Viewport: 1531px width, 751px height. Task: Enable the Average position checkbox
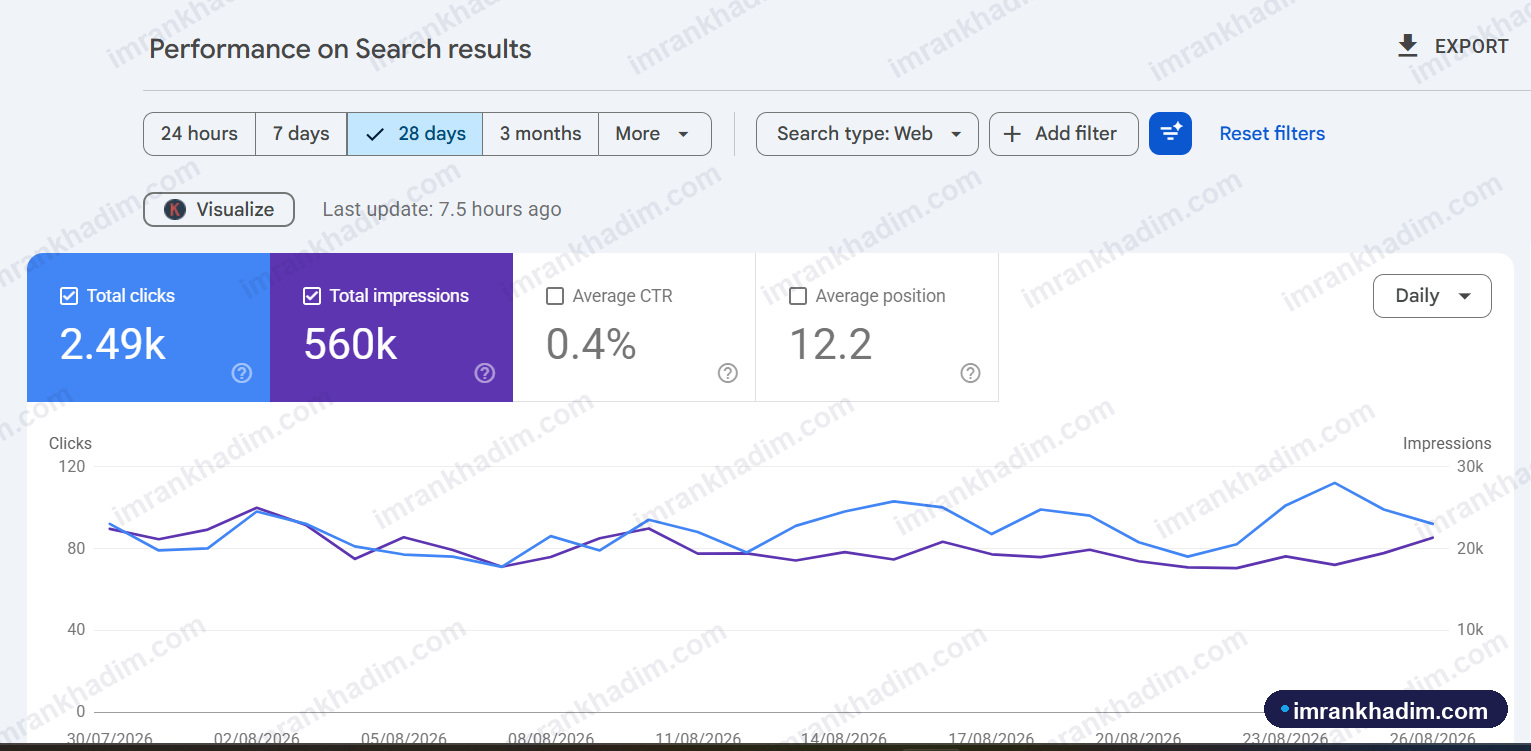[798, 296]
